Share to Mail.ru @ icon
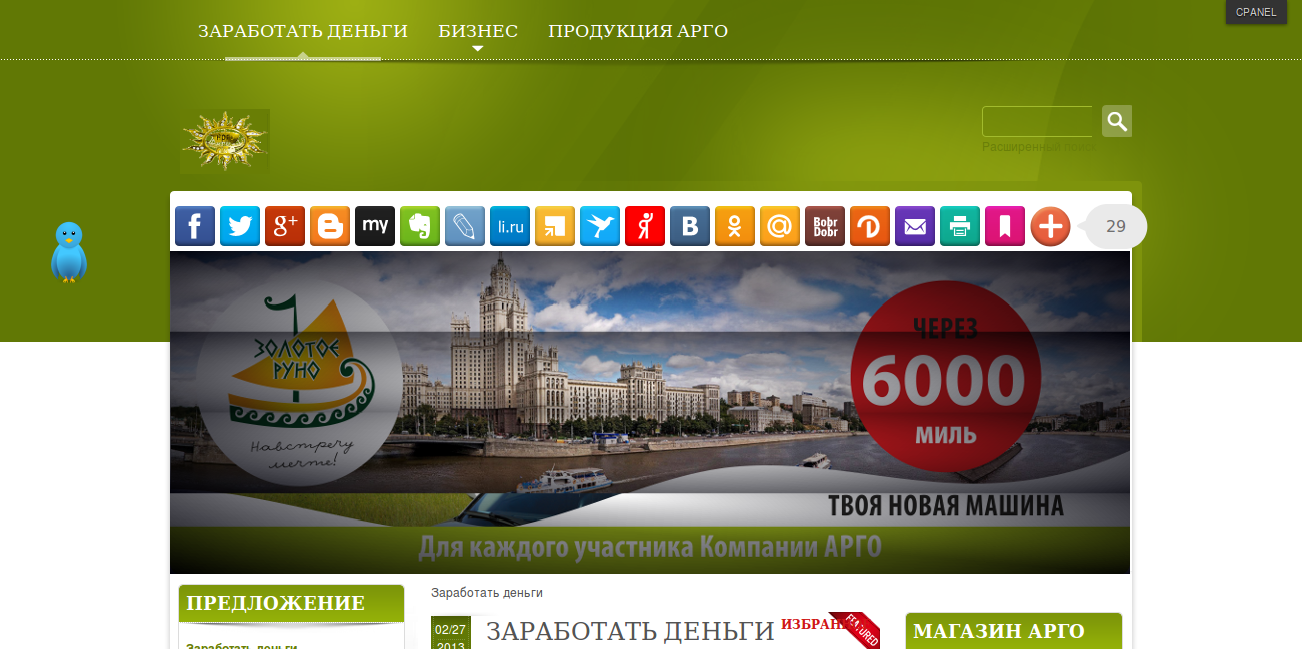This screenshot has width=1302, height=649. [780, 226]
